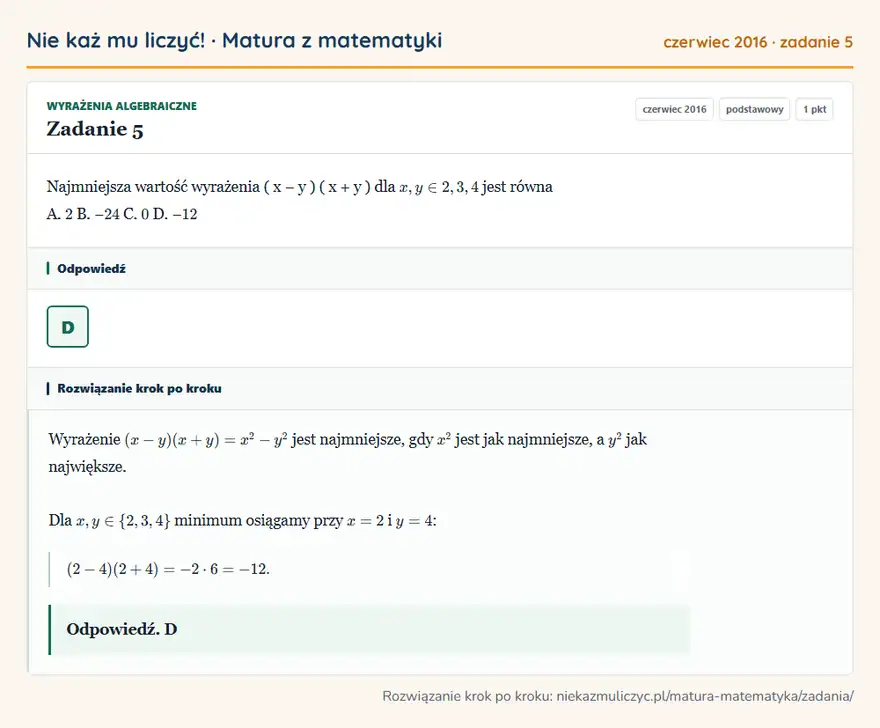Click the 'WYRAŻENIA ALGEBRAICZNE' category label
Viewport: 880px width, 728px height.
(x=122, y=106)
